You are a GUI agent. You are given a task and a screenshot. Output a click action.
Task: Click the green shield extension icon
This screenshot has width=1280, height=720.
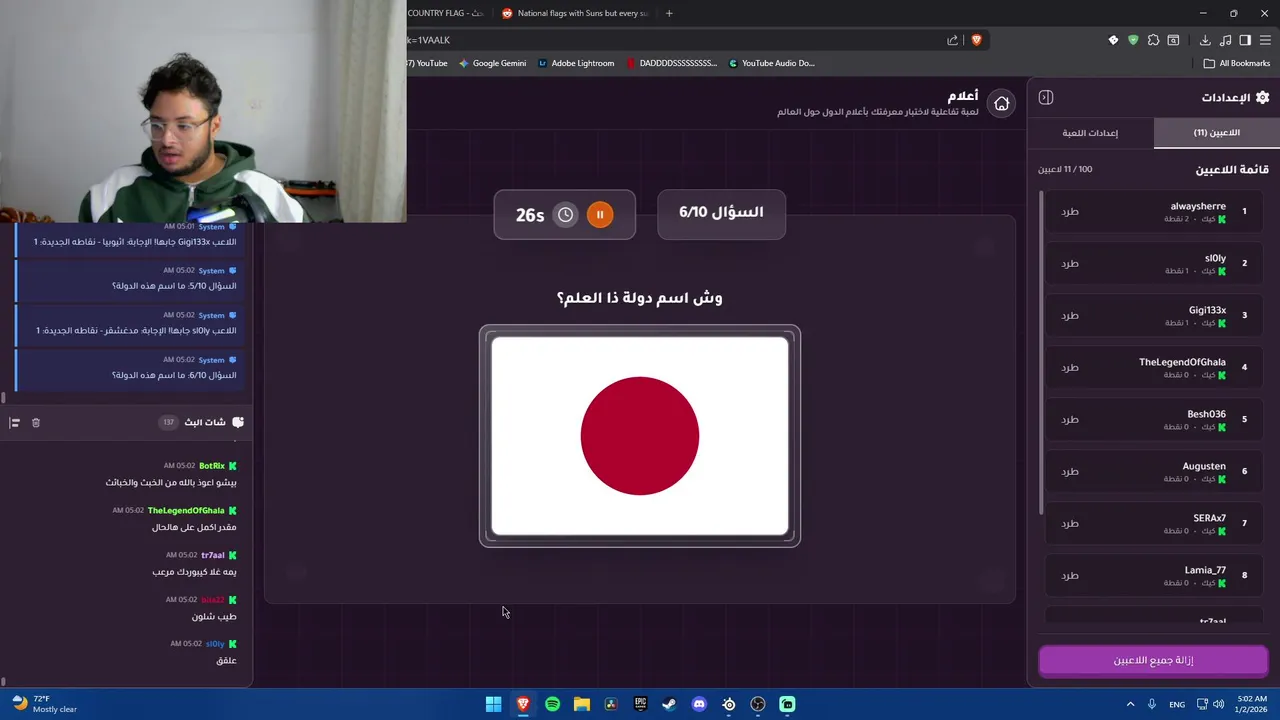(1133, 40)
